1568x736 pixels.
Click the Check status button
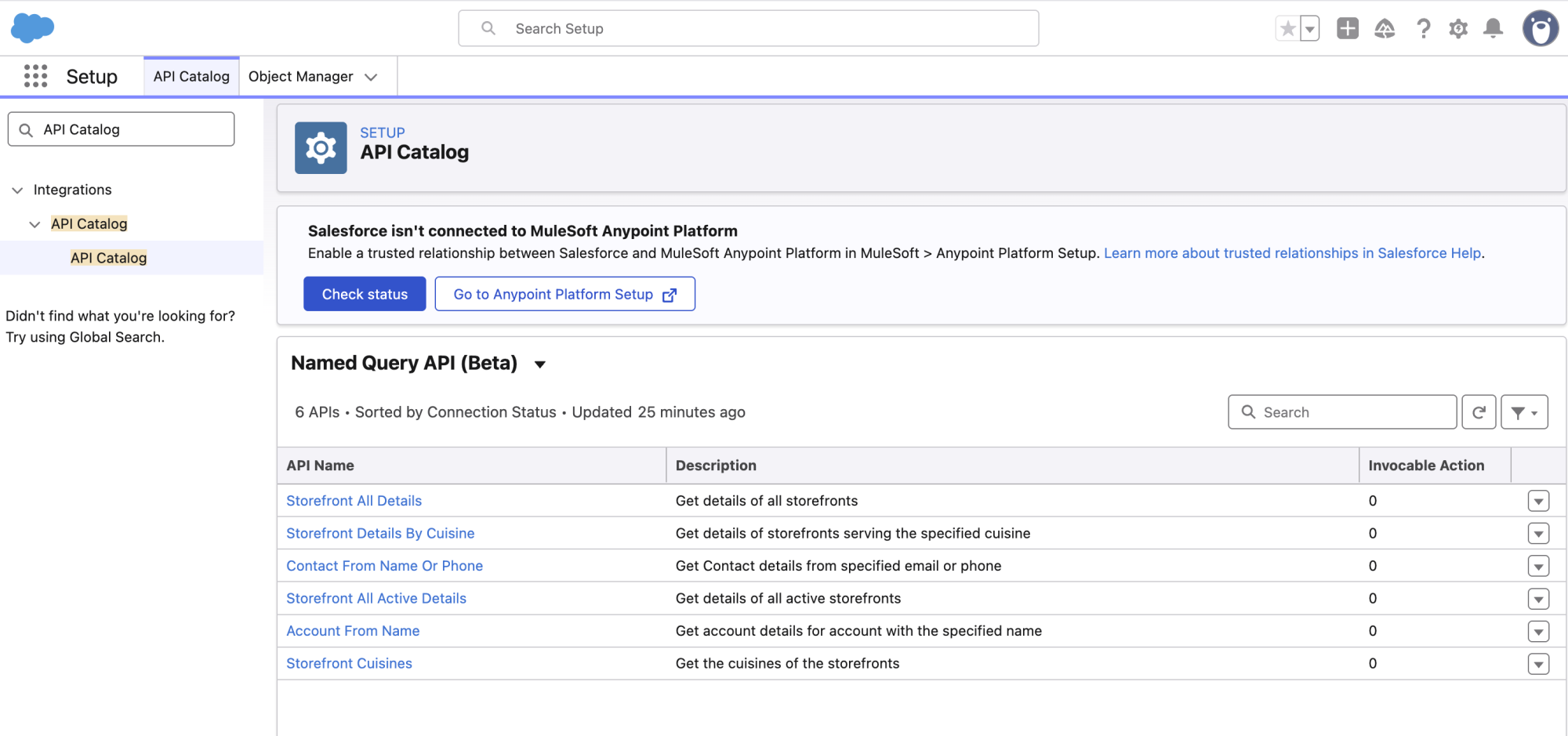(365, 294)
